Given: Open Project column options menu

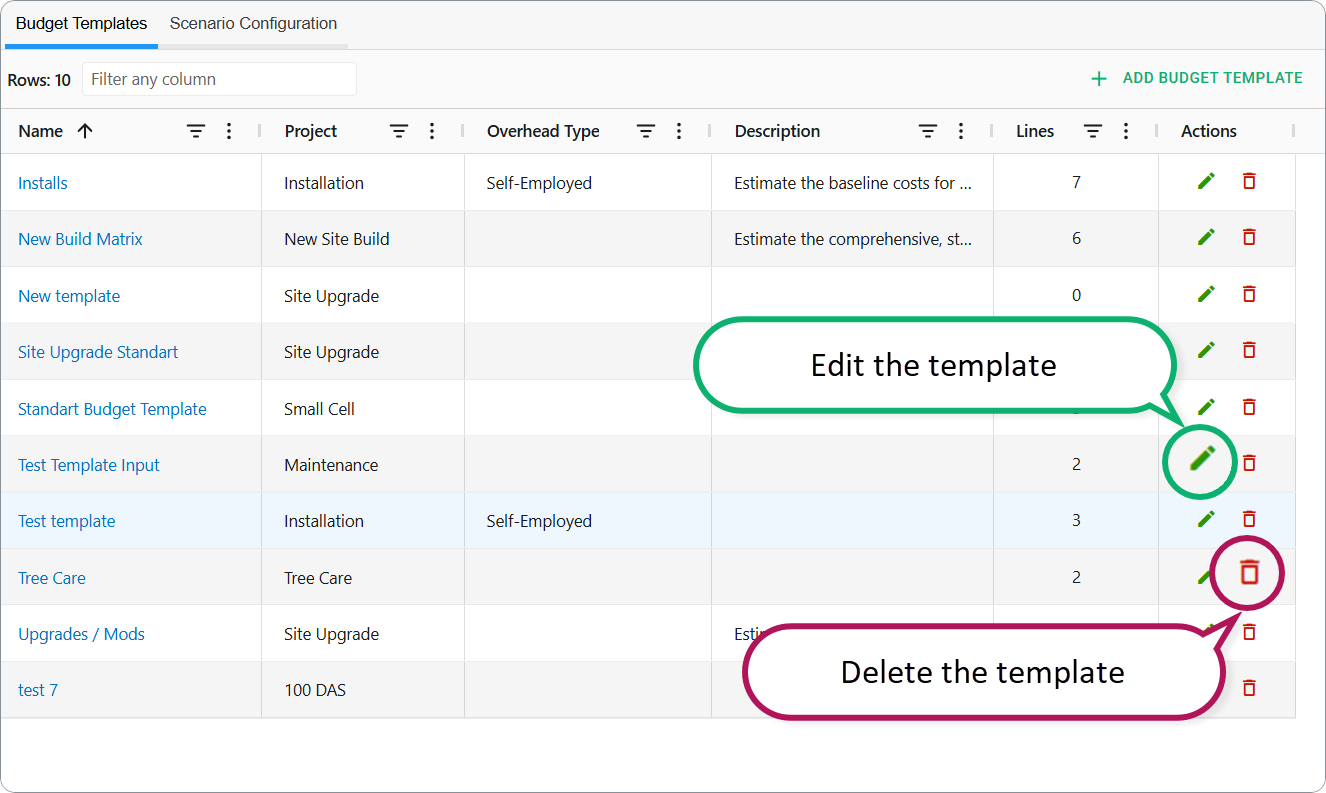Looking at the screenshot, I should pyautogui.click(x=432, y=131).
